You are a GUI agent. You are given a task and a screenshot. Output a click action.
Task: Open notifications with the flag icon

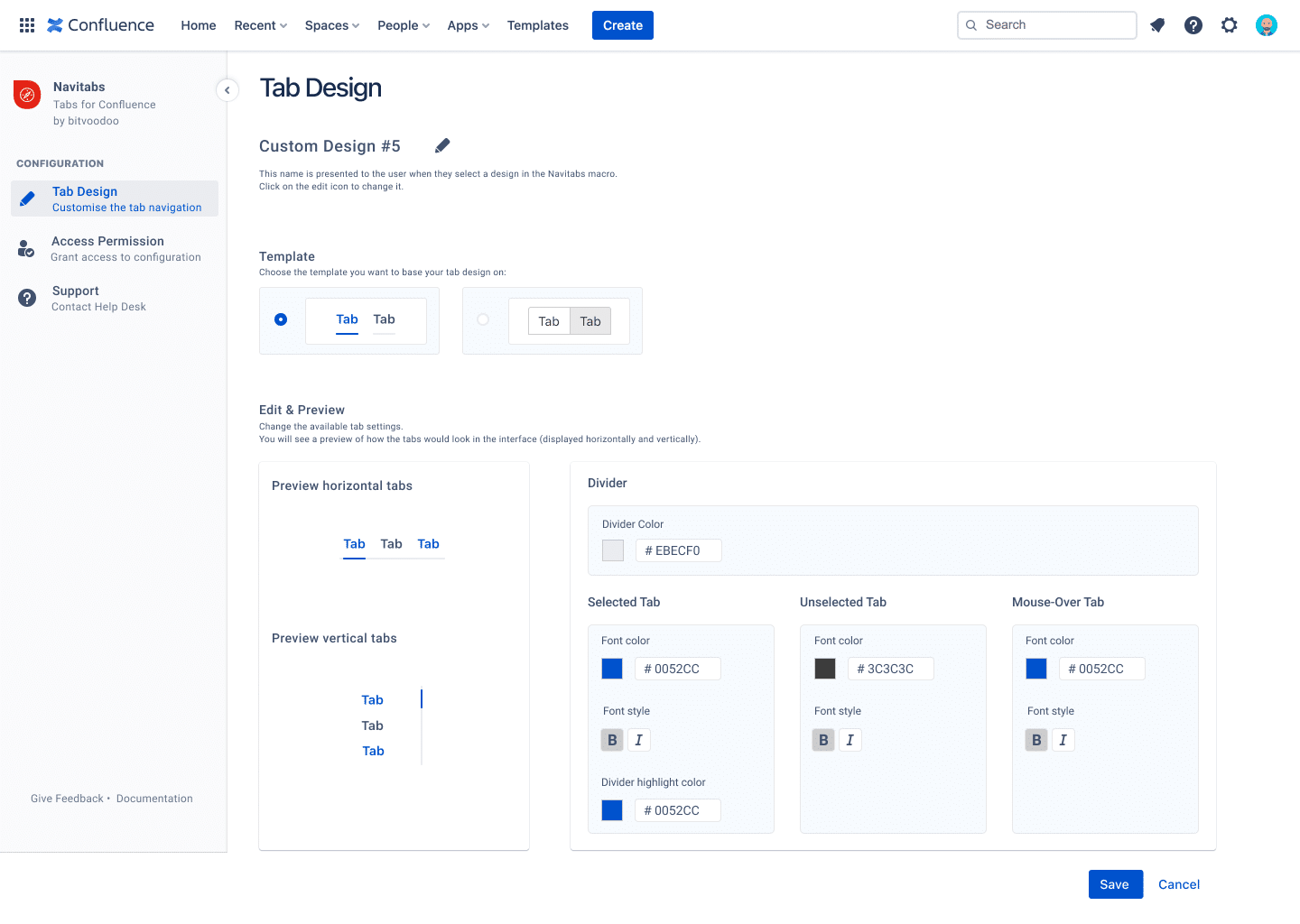coord(1157,24)
